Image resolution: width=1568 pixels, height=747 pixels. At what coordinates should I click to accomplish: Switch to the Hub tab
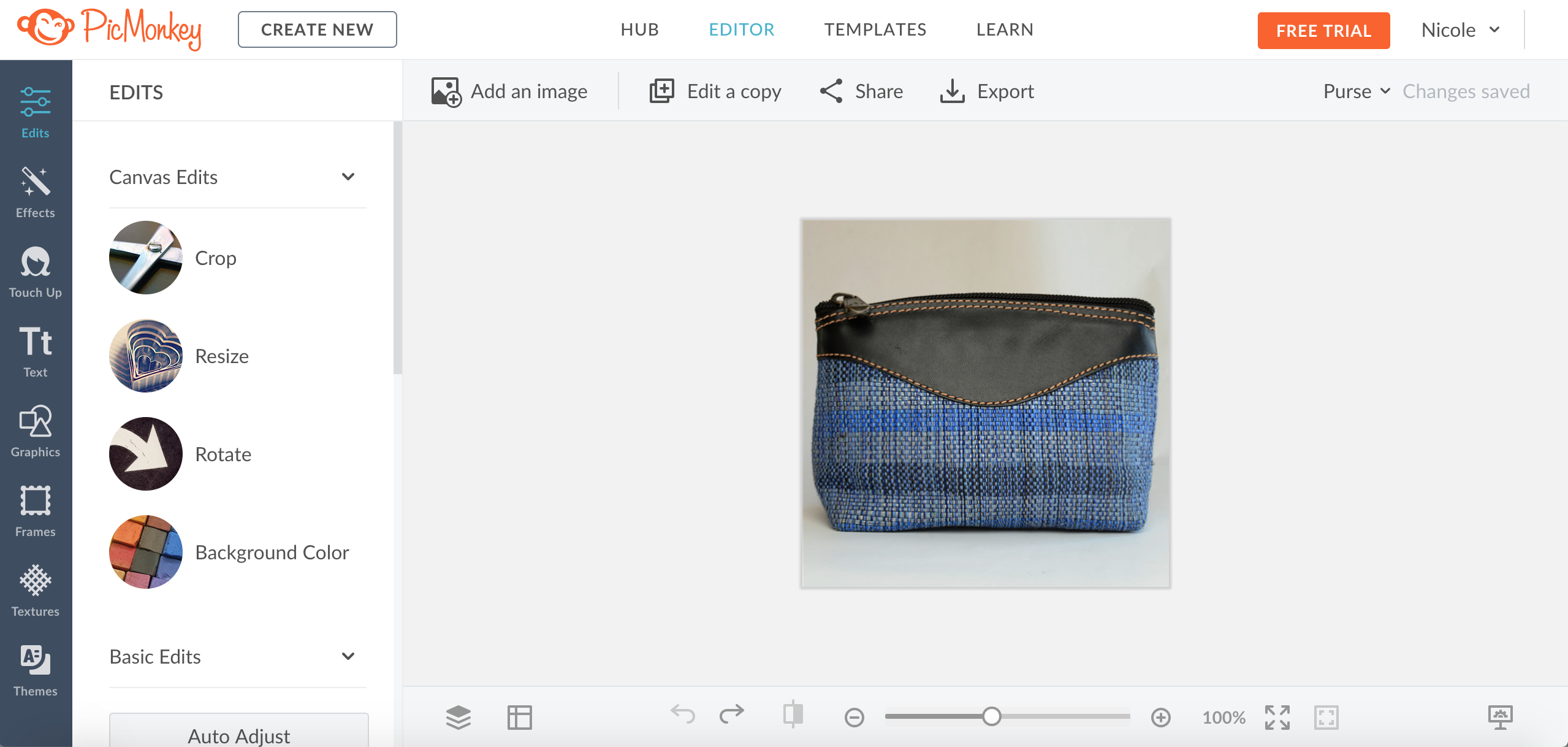(x=639, y=29)
